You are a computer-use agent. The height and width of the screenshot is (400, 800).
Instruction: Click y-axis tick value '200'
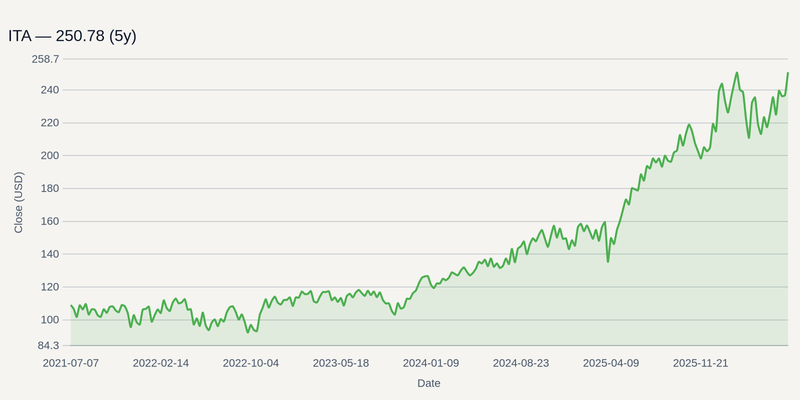(x=49, y=156)
